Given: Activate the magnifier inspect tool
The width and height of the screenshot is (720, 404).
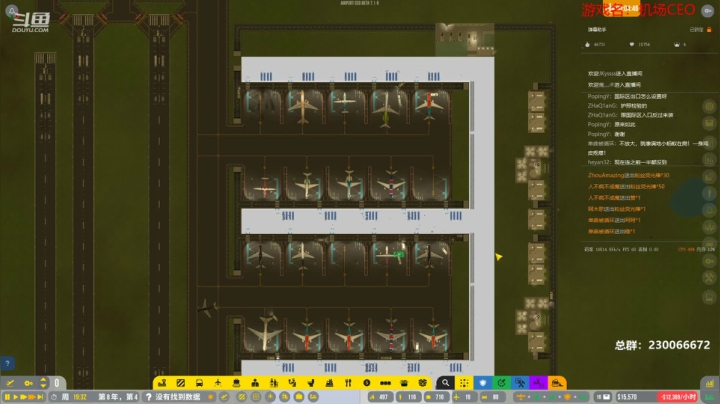Looking at the screenshot, I should [445, 382].
